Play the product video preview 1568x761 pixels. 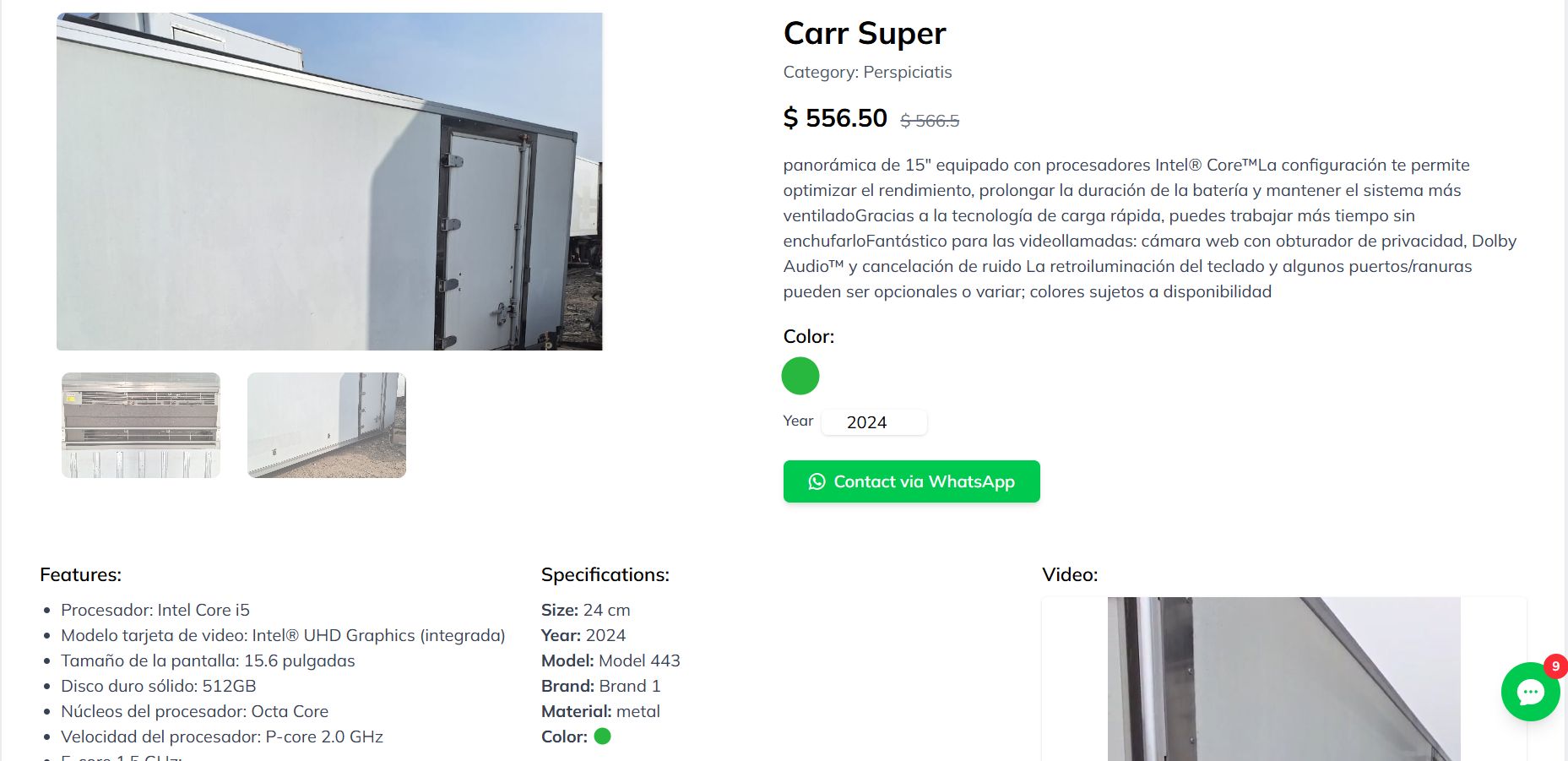click(x=1283, y=679)
